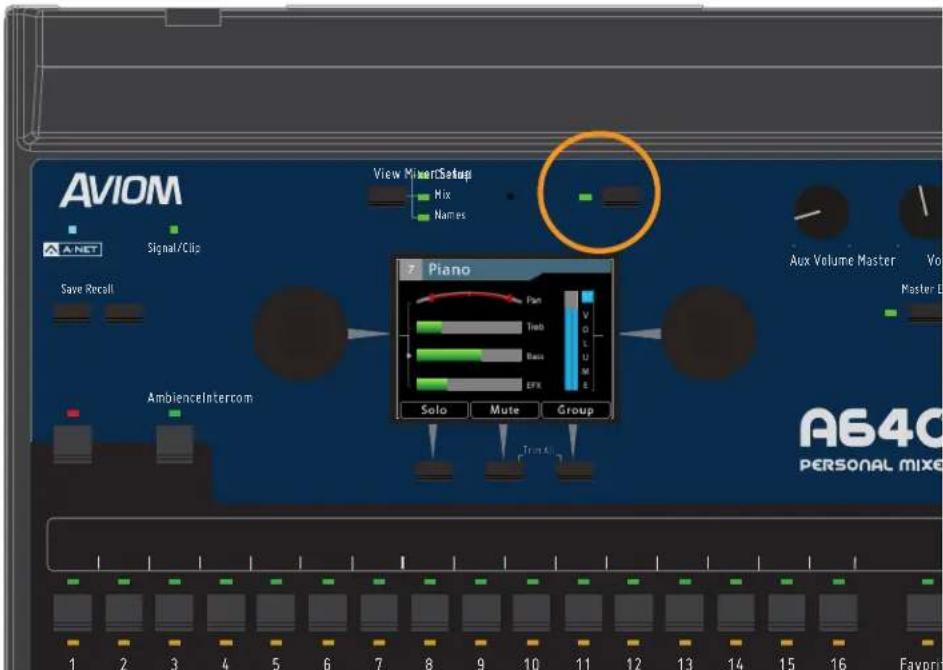The height and width of the screenshot is (670, 943).
Task: Select channel 11 button
Action: tap(583, 613)
